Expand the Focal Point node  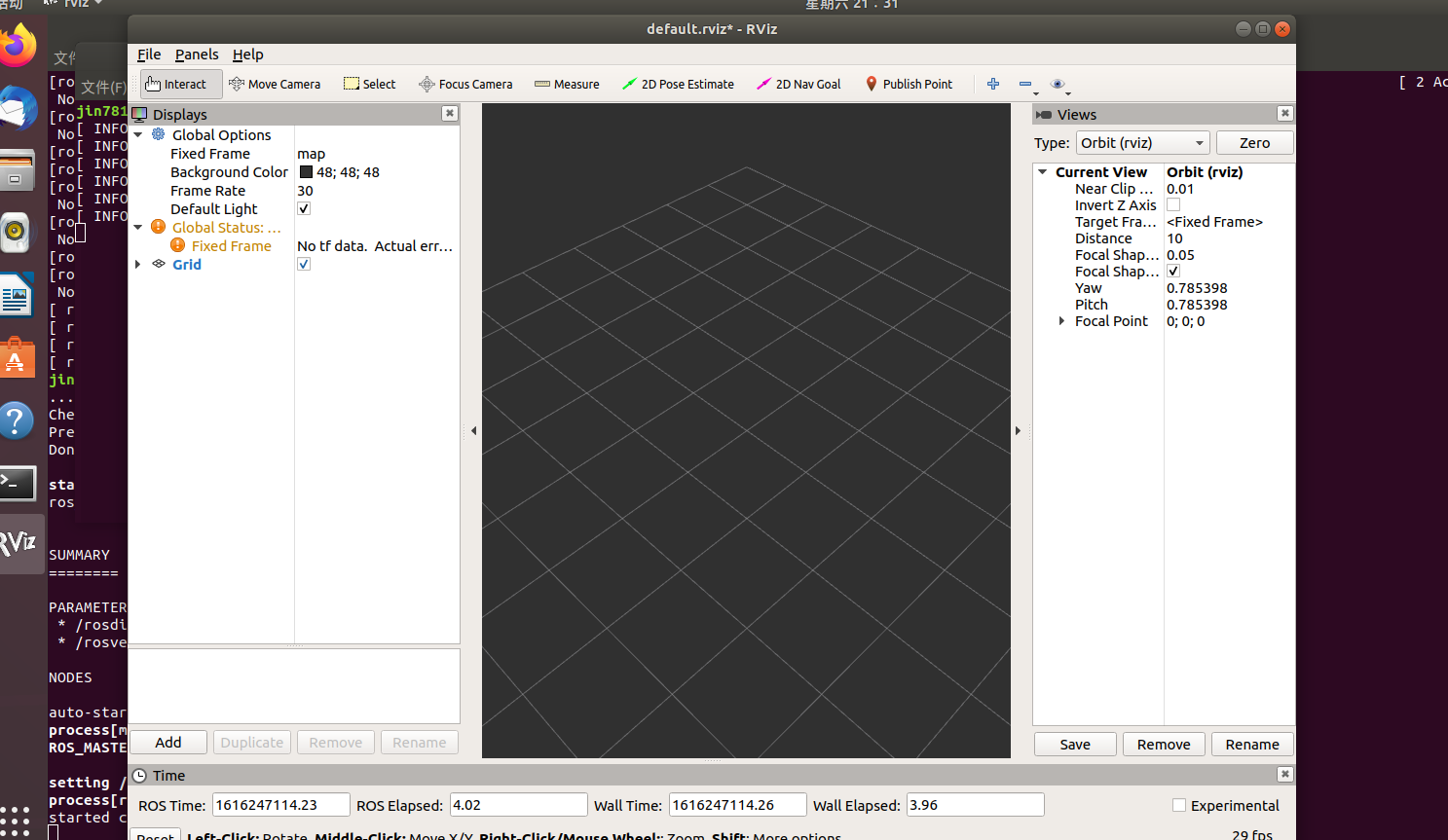[1061, 320]
